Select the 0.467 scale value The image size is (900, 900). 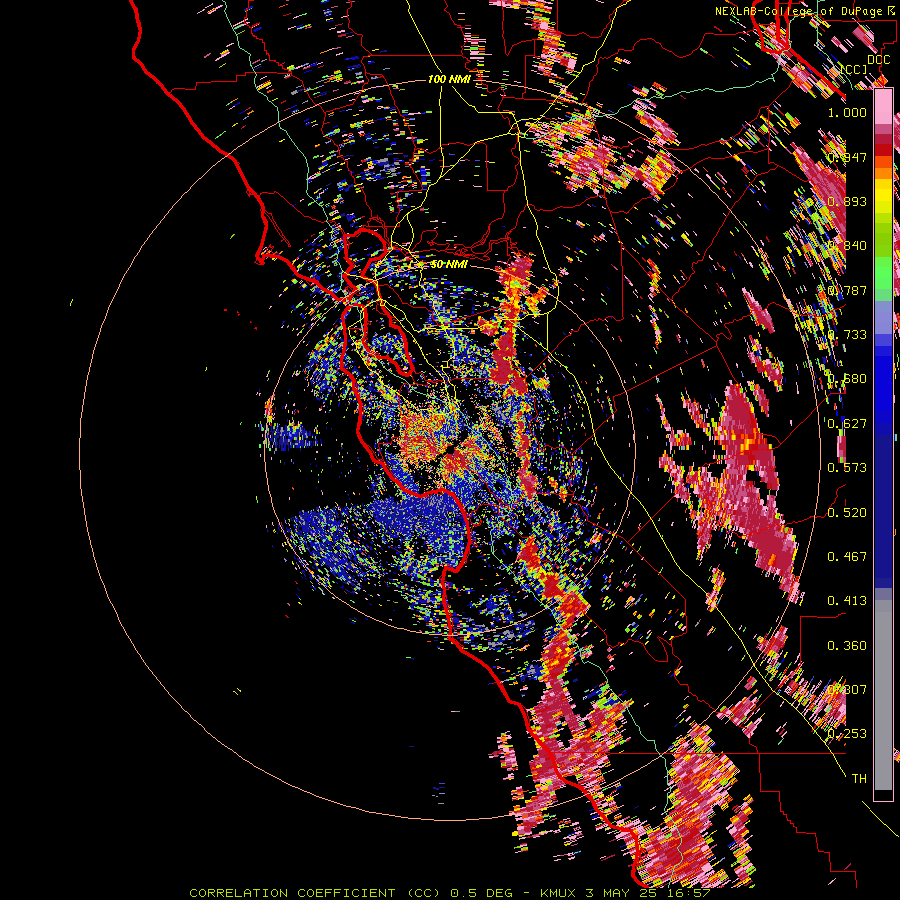coord(847,557)
